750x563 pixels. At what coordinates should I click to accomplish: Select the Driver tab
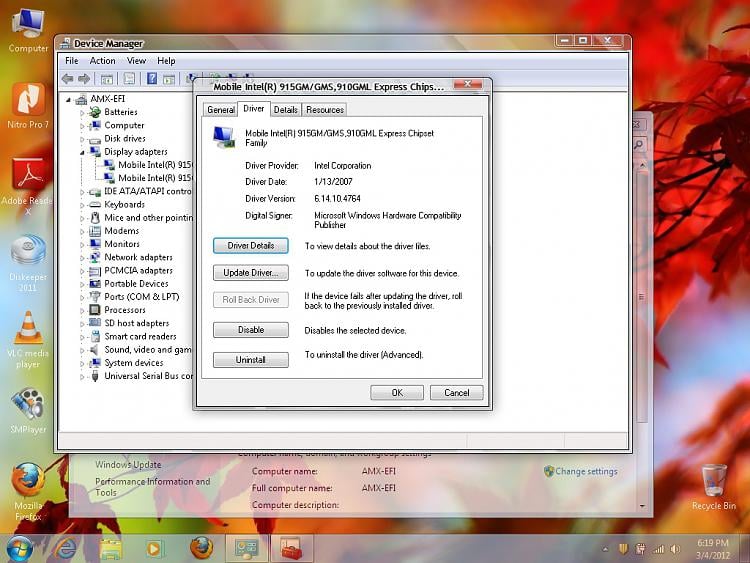pyautogui.click(x=254, y=109)
